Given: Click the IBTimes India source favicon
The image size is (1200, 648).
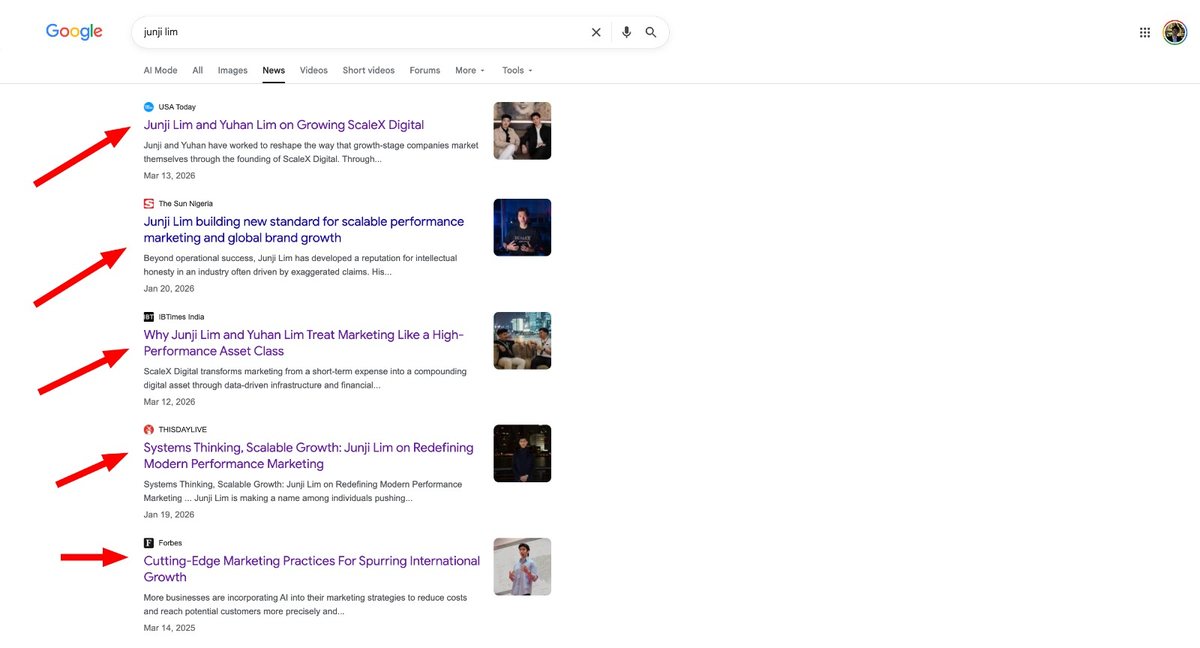Looking at the screenshot, I should (x=149, y=317).
